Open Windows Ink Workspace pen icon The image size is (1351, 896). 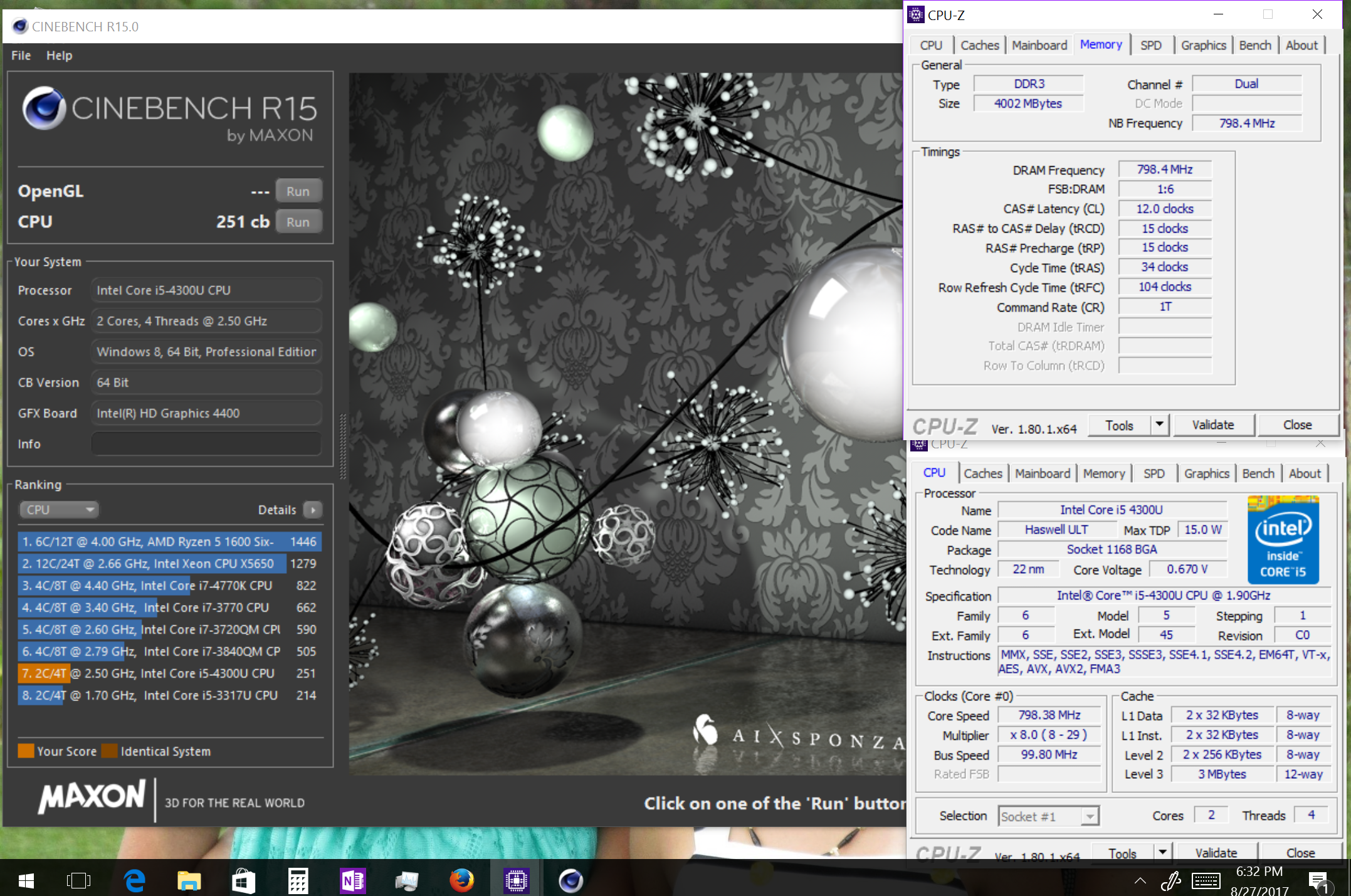1170,881
